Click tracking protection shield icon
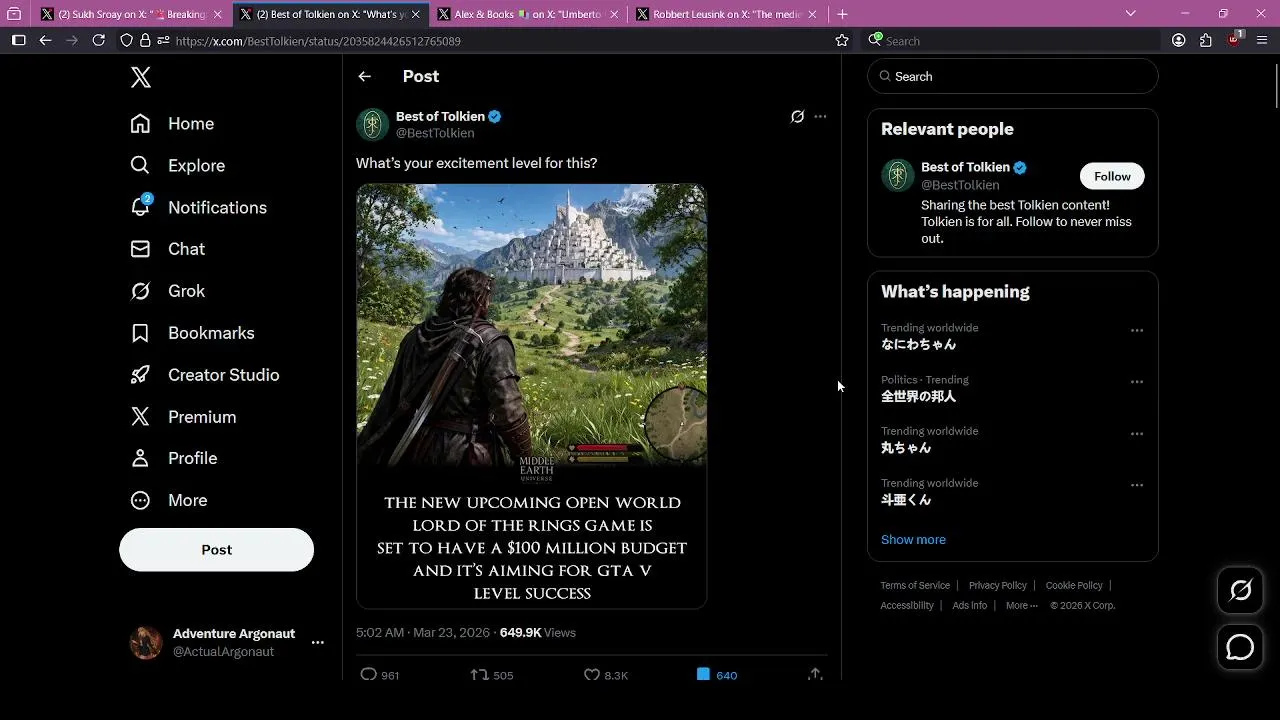The image size is (1280, 720). click(x=126, y=41)
